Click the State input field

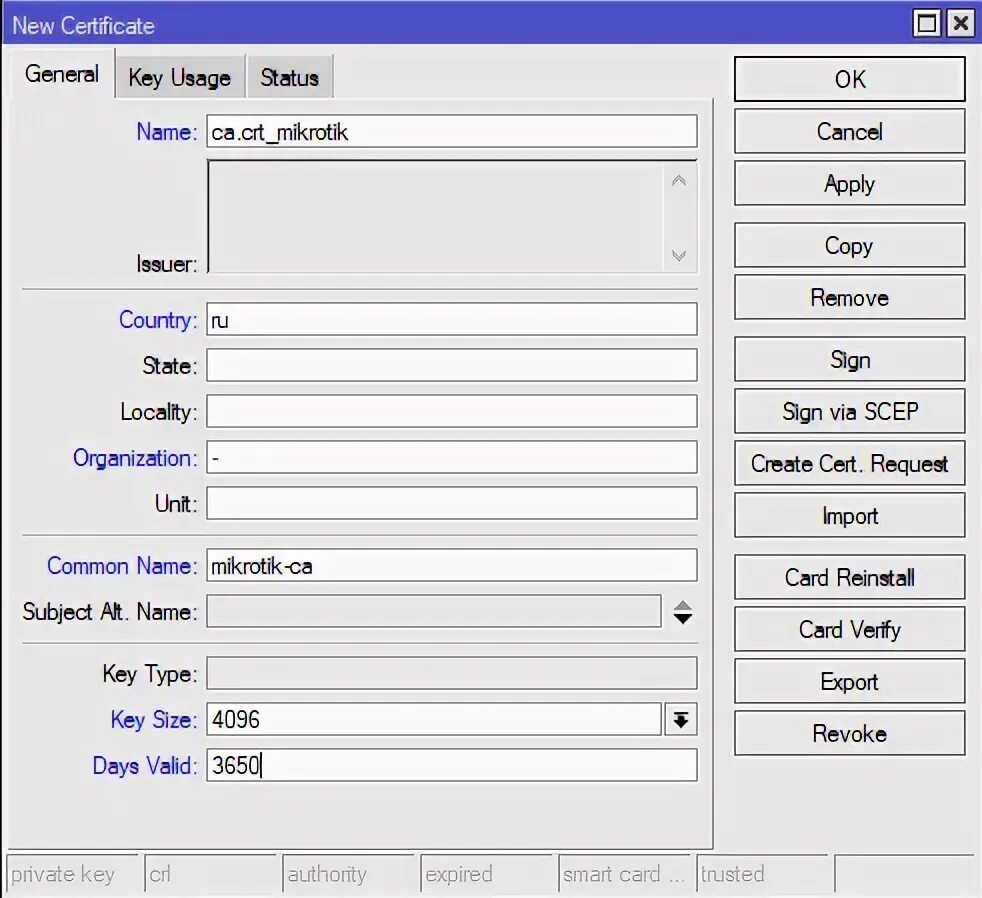point(452,365)
